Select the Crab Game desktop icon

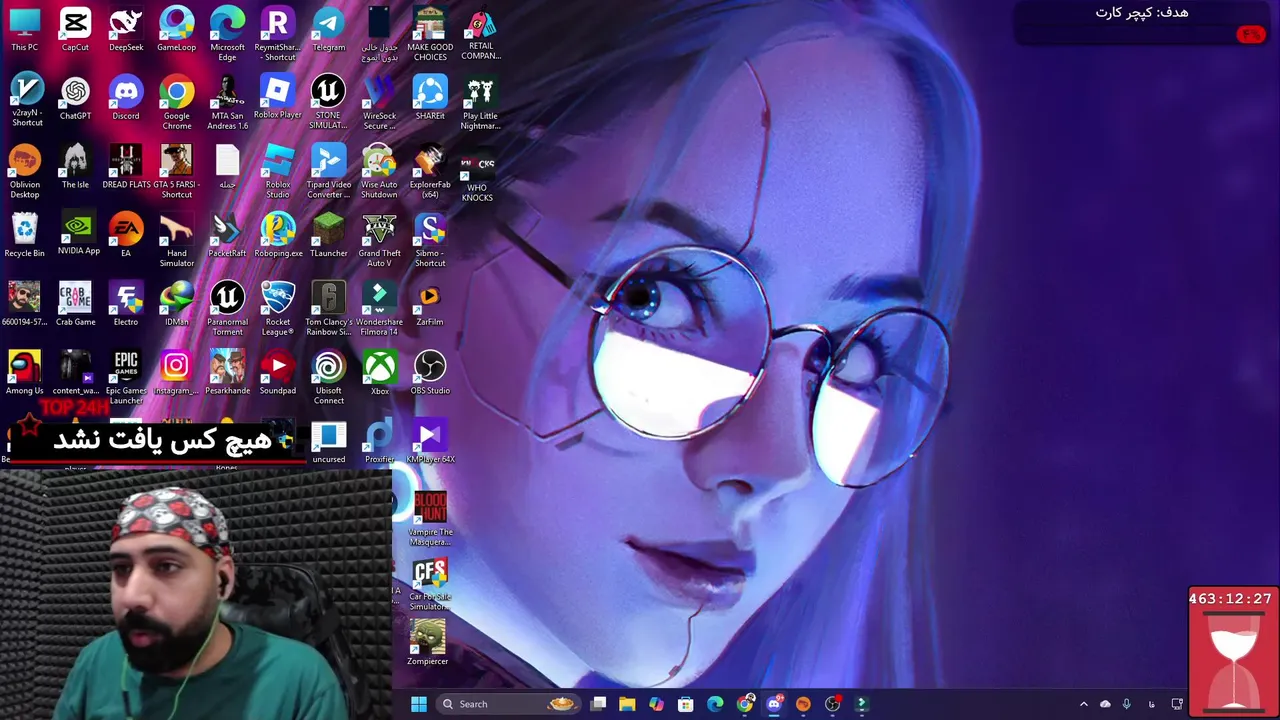[75, 304]
